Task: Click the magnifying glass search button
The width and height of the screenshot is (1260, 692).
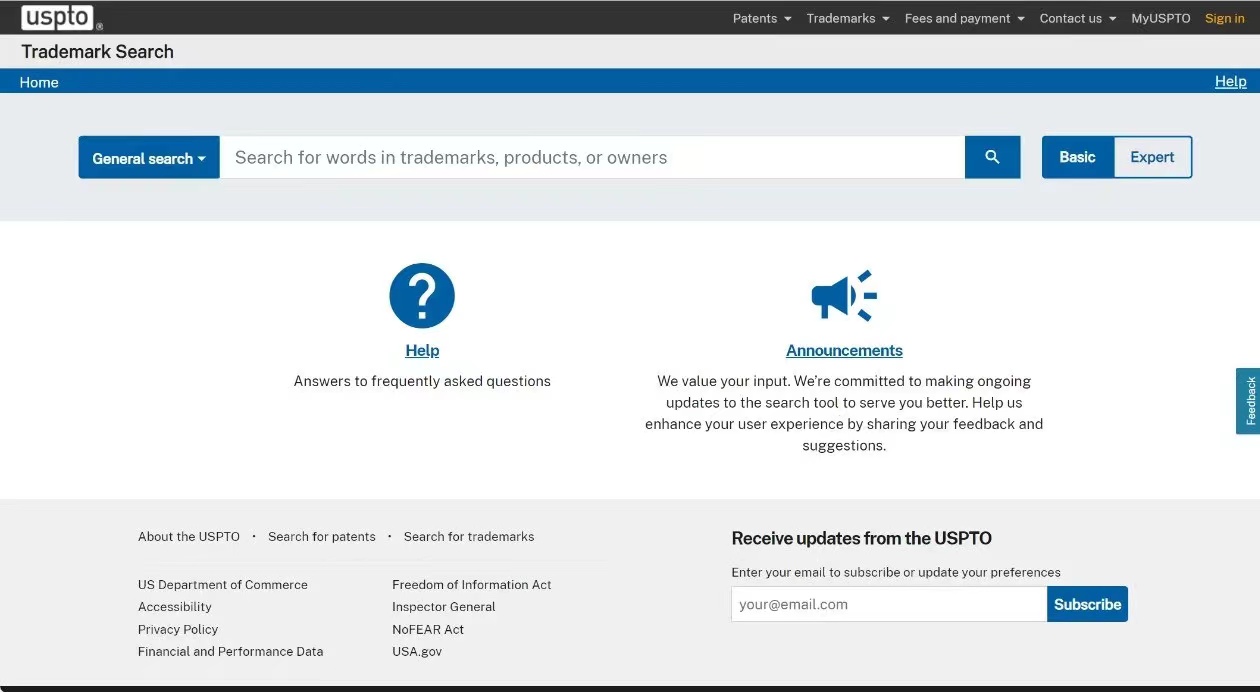Action: 992,157
